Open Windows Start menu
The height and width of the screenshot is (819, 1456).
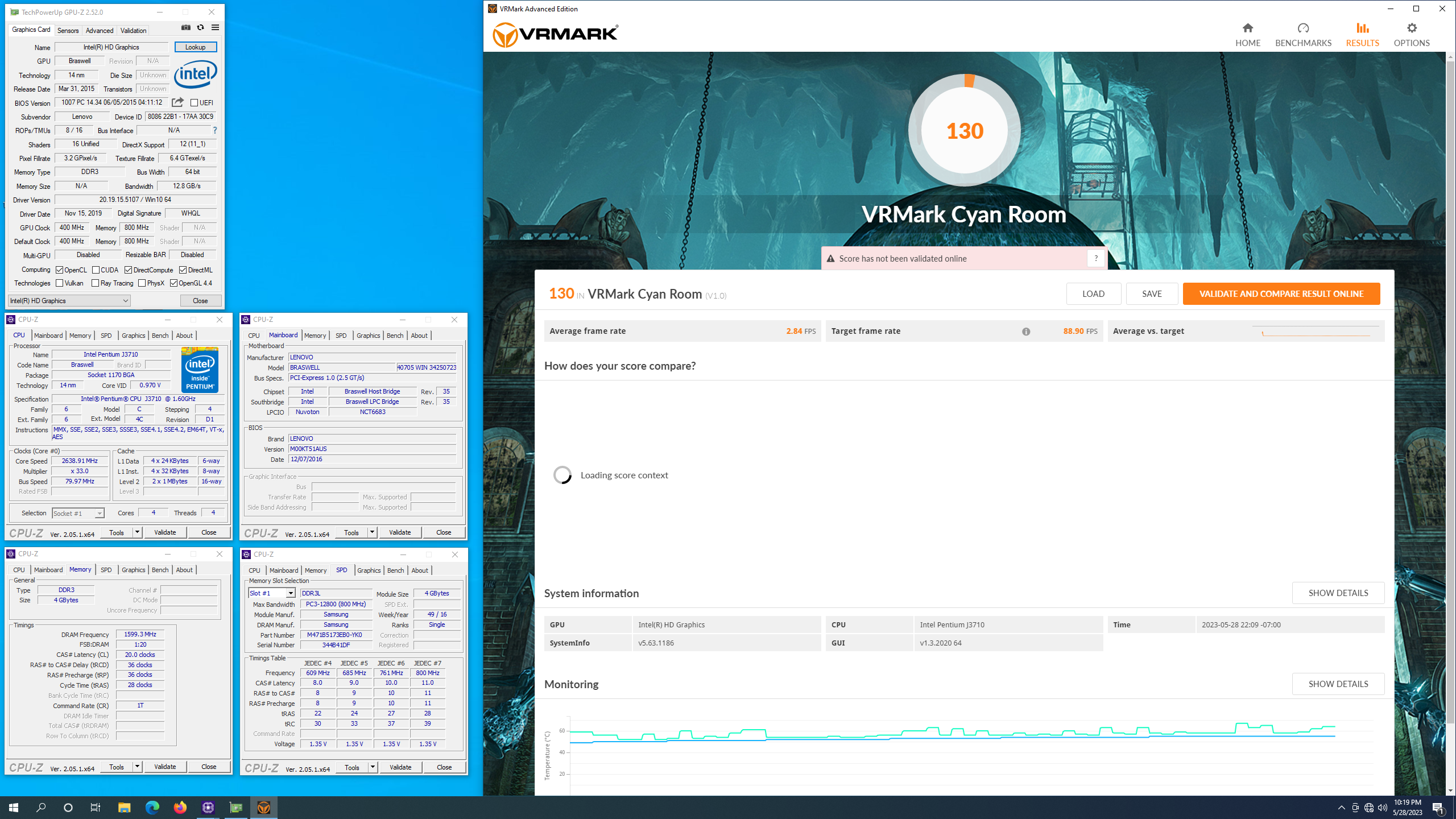pos(14,807)
